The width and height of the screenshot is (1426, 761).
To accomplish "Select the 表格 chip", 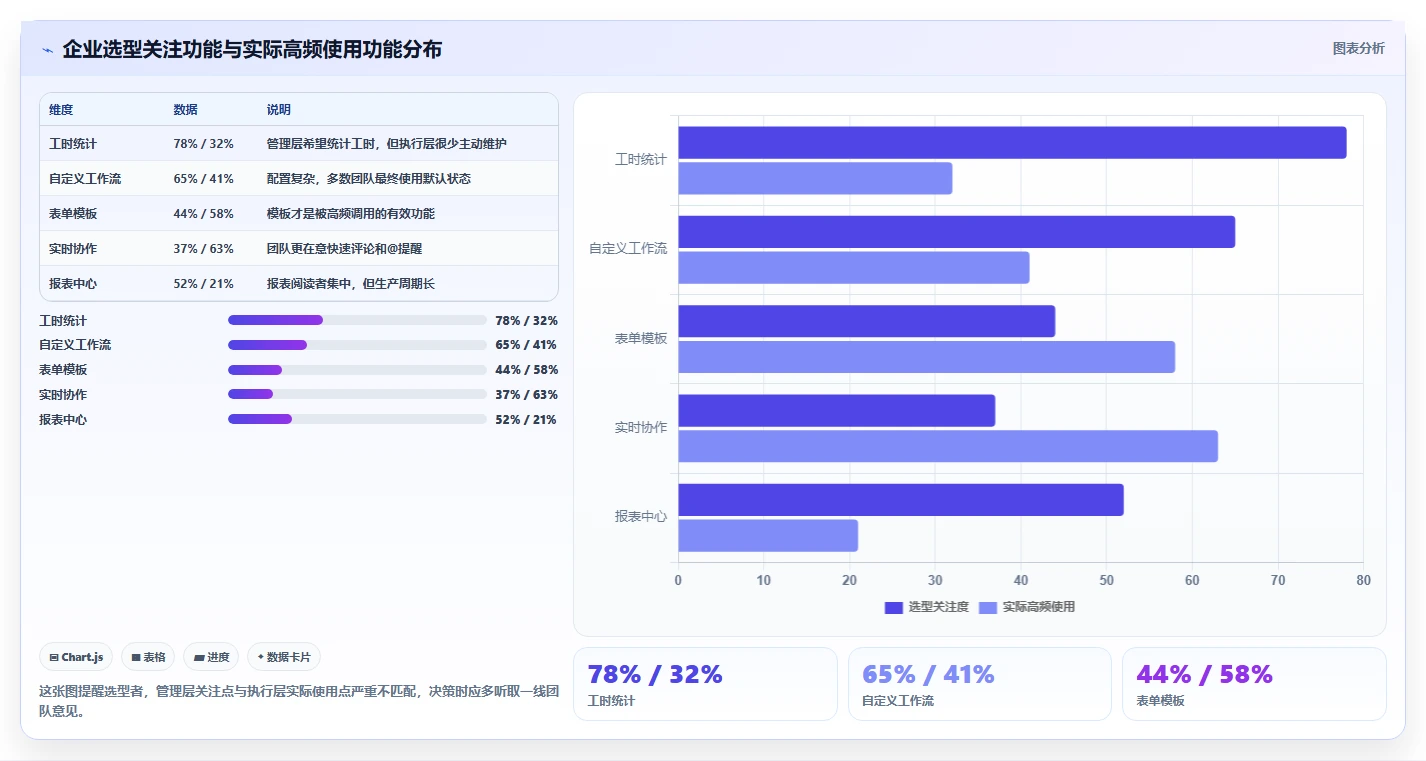I will coord(148,657).
